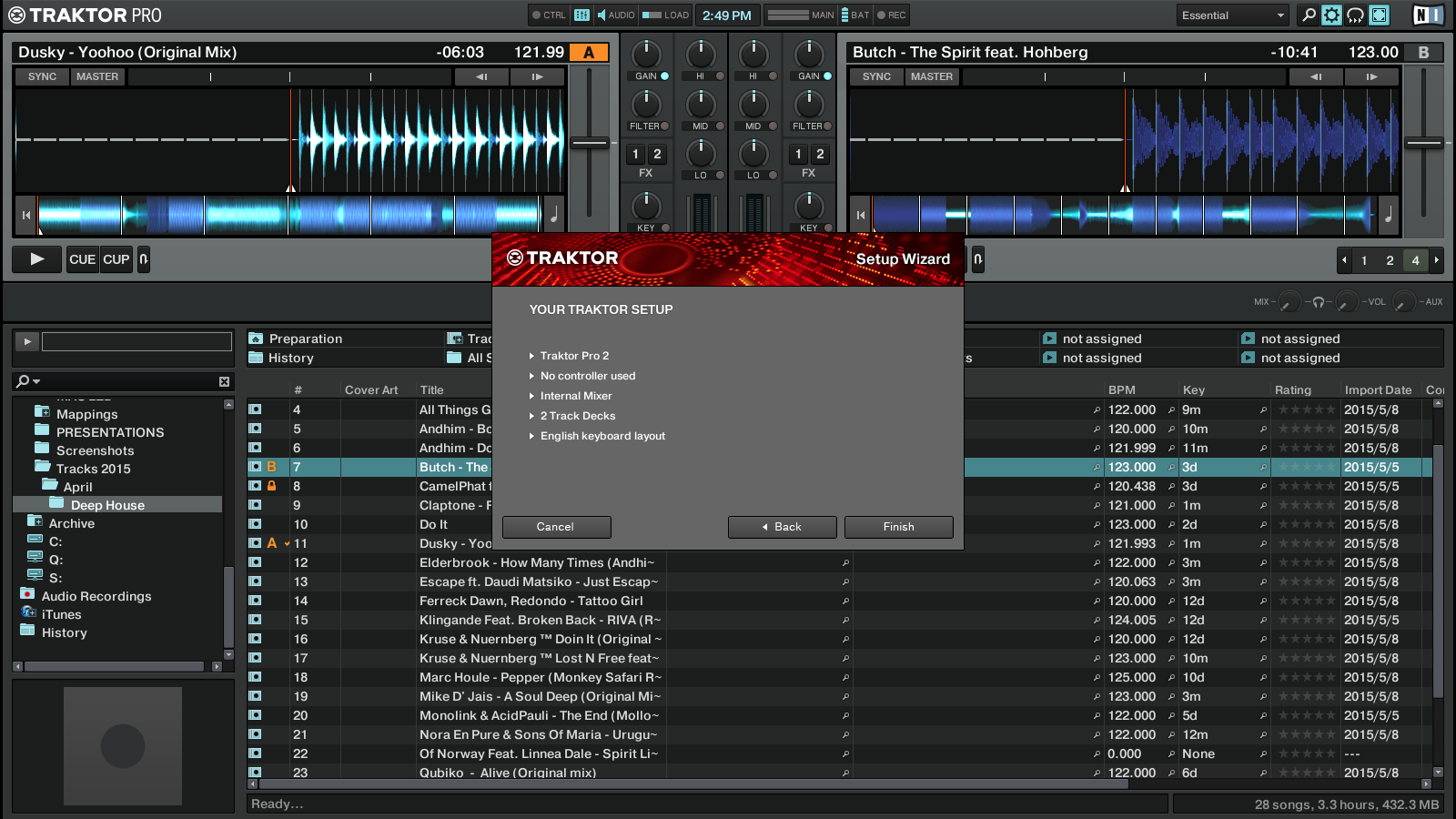
Task: Skip to track start on Deck A stripe
Action: point(26,216)
